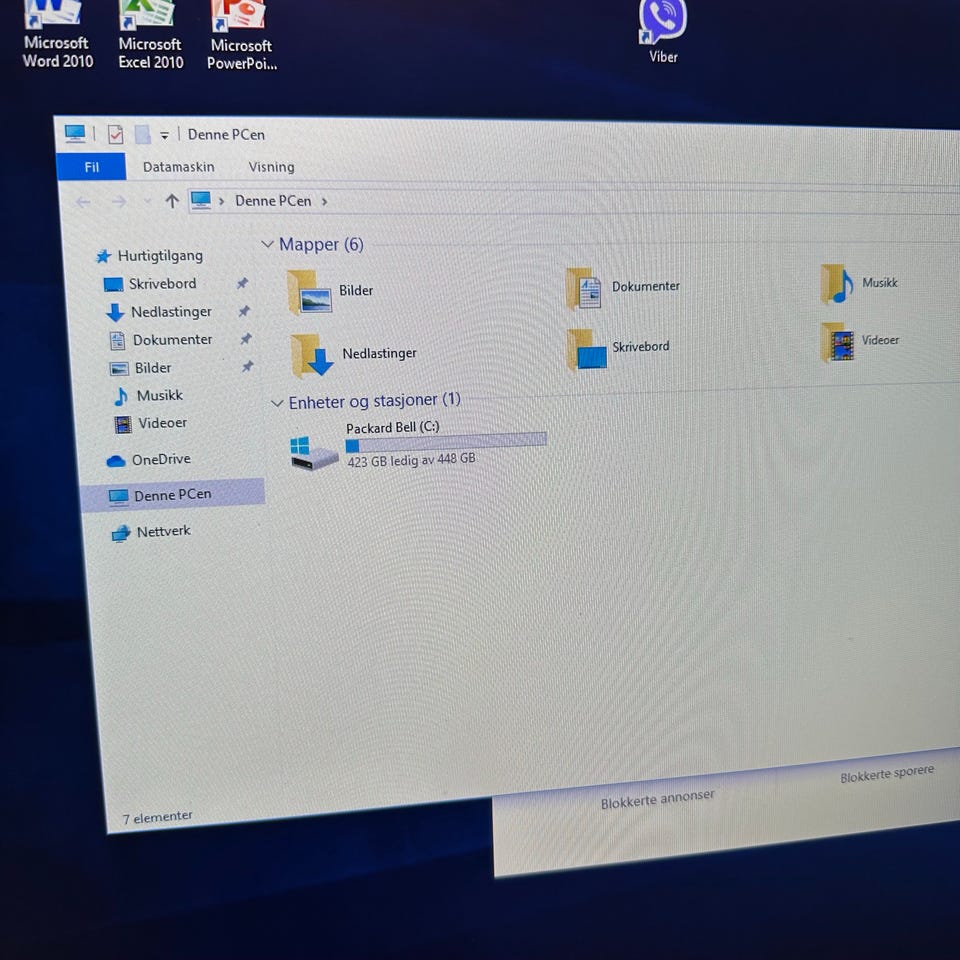Select the Videoer folder icon in Mapper

point(838,342)
